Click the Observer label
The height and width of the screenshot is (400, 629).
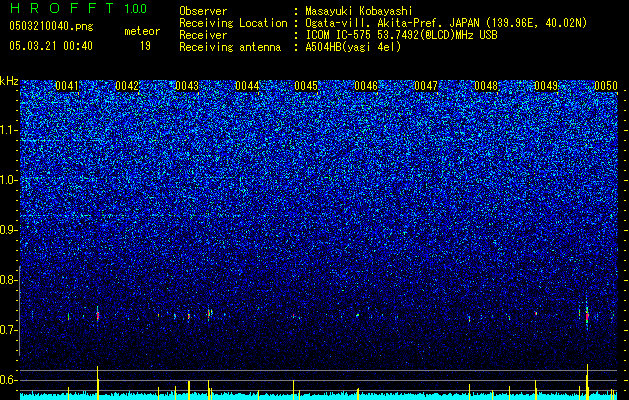click(203, 11)
